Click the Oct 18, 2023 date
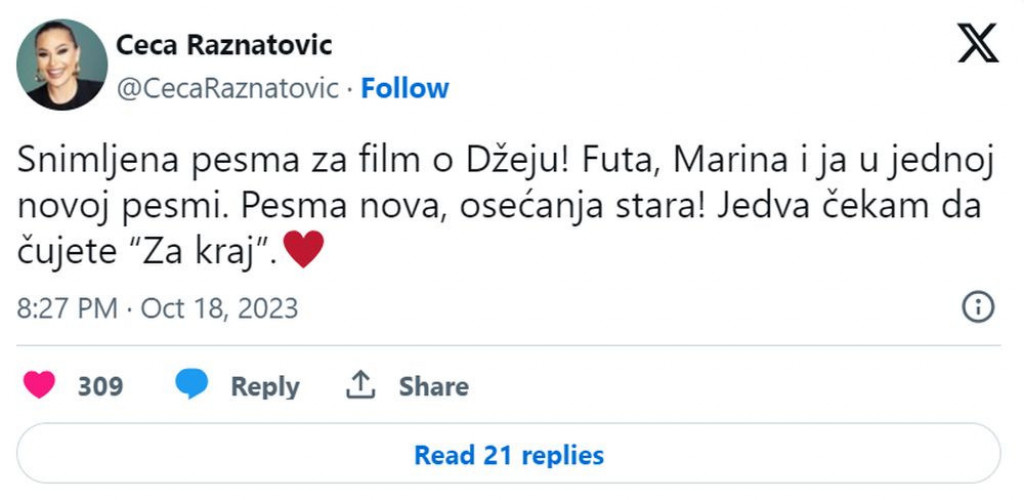The image size is (1024, 500). pyautogui.click(x=219, y=308)
